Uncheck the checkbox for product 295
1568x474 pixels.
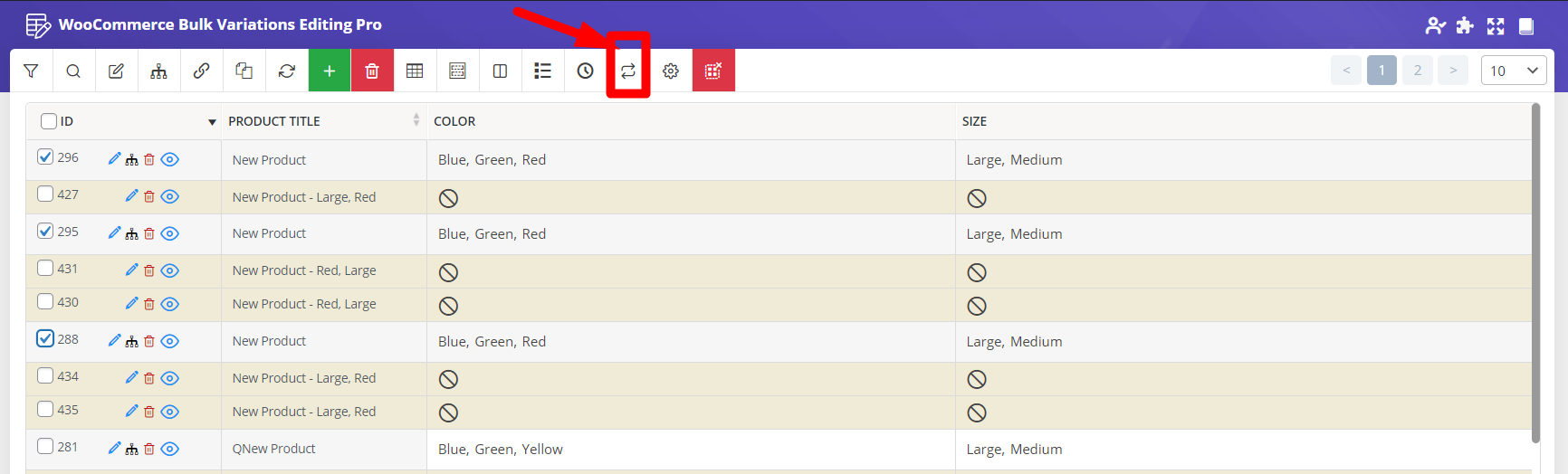coord(45,231)
